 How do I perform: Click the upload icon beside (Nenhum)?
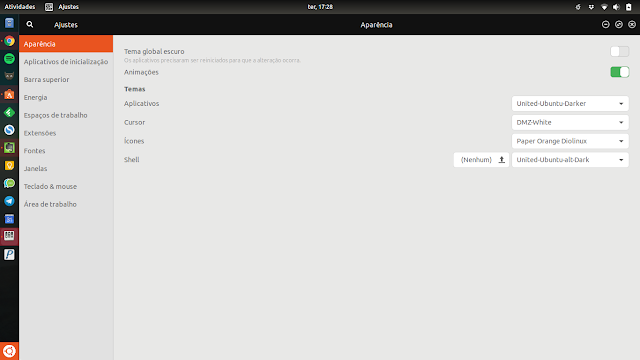click(x=502, y=160)
